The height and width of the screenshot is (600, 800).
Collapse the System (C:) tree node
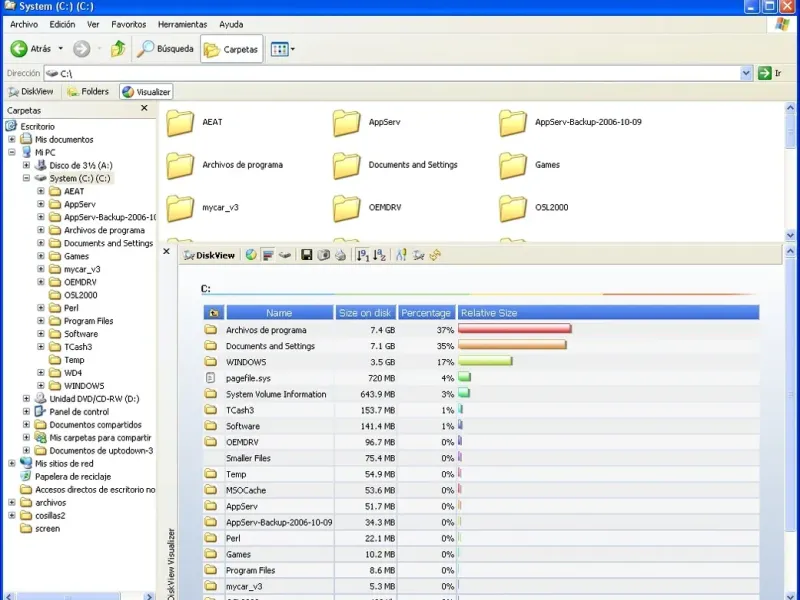click(x=27, y=178)
